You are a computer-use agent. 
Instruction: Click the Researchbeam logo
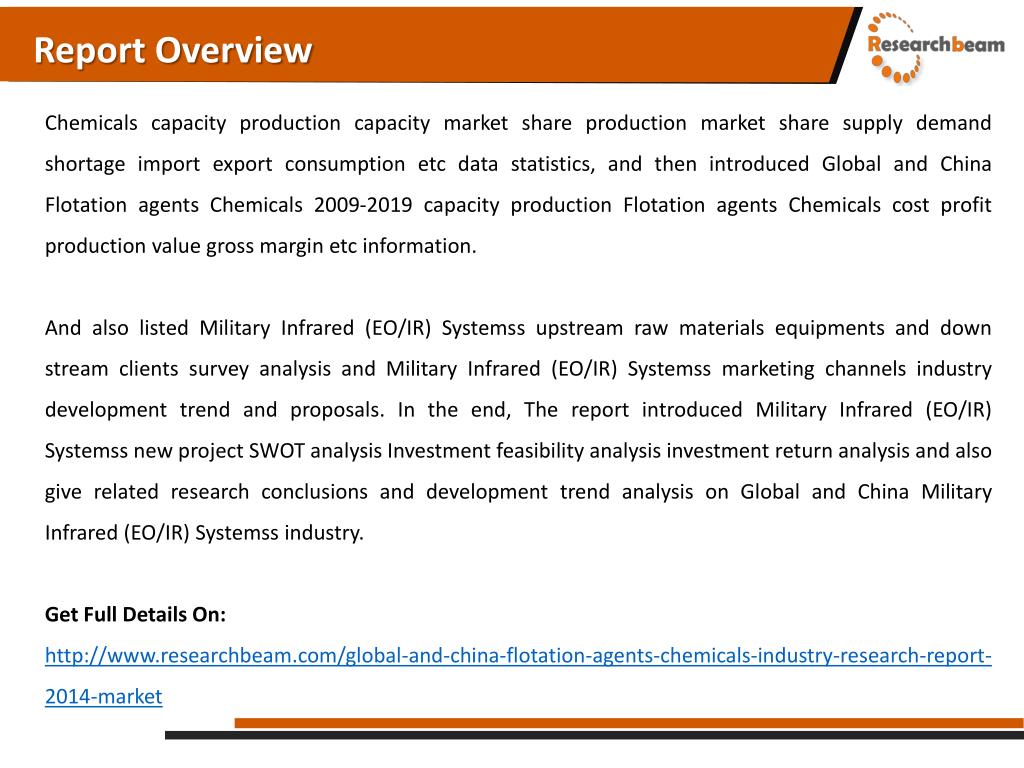[935, 48]
